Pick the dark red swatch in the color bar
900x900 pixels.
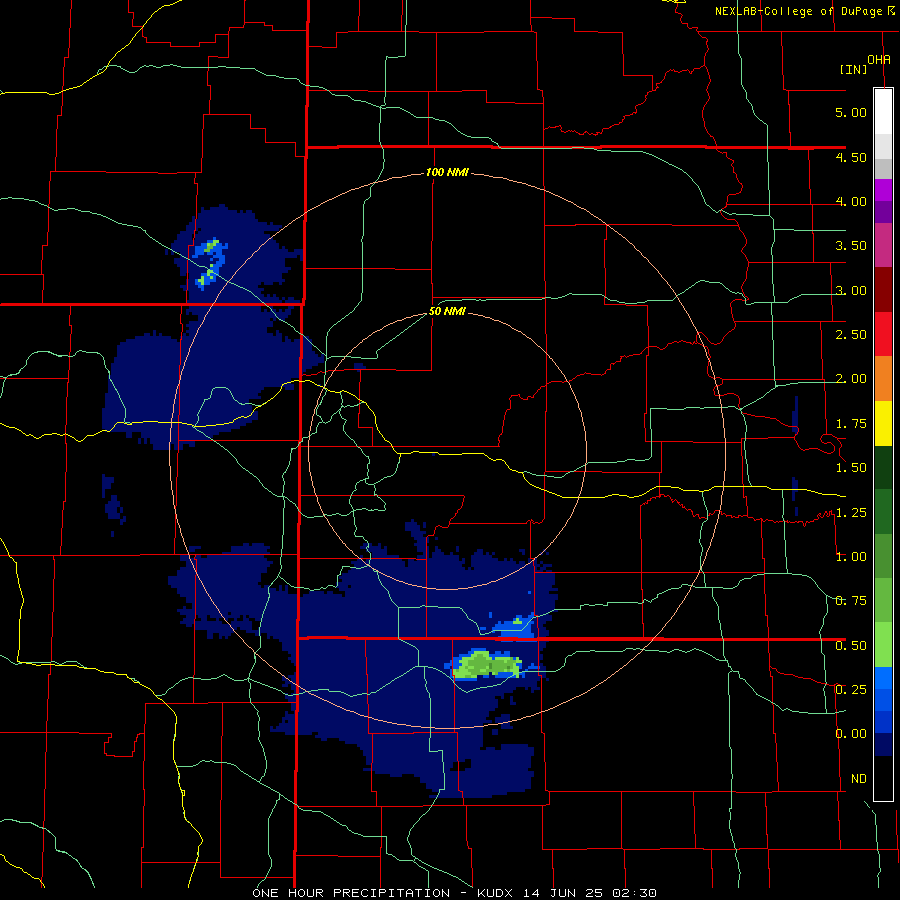tap(883, 290)
